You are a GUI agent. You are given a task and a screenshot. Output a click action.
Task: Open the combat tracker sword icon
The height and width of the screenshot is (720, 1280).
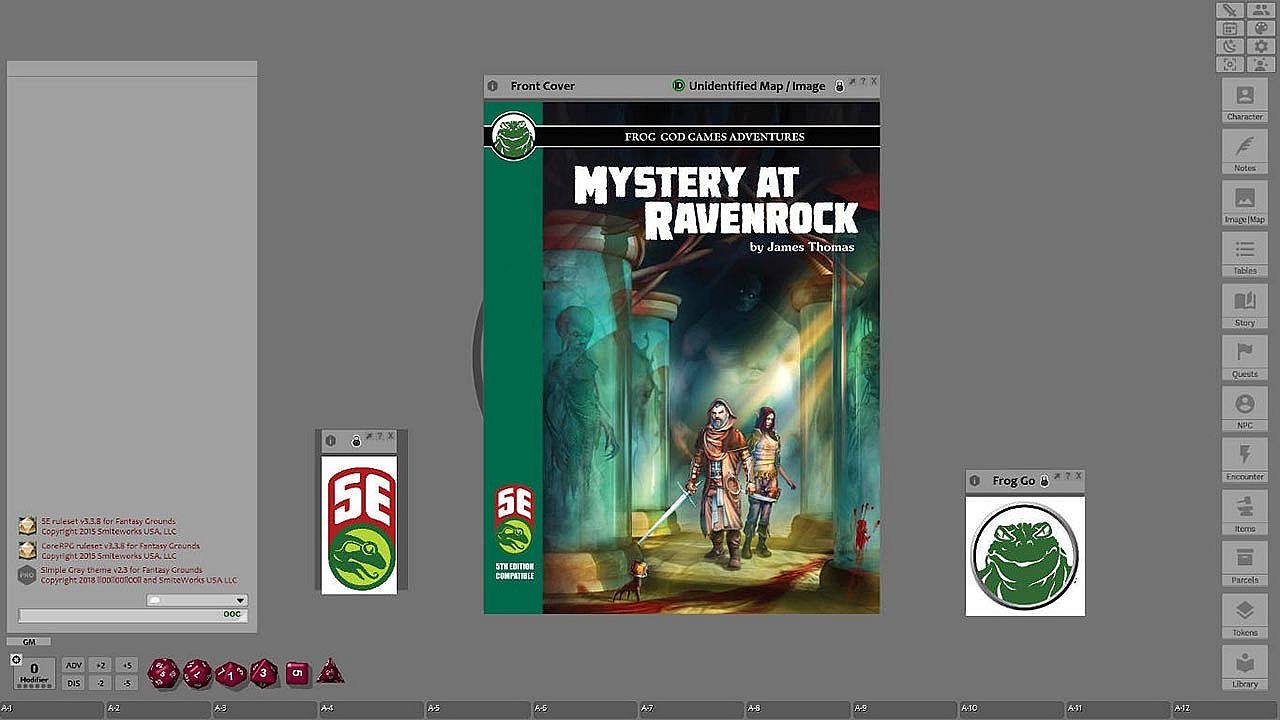[x=1230, y=10]
